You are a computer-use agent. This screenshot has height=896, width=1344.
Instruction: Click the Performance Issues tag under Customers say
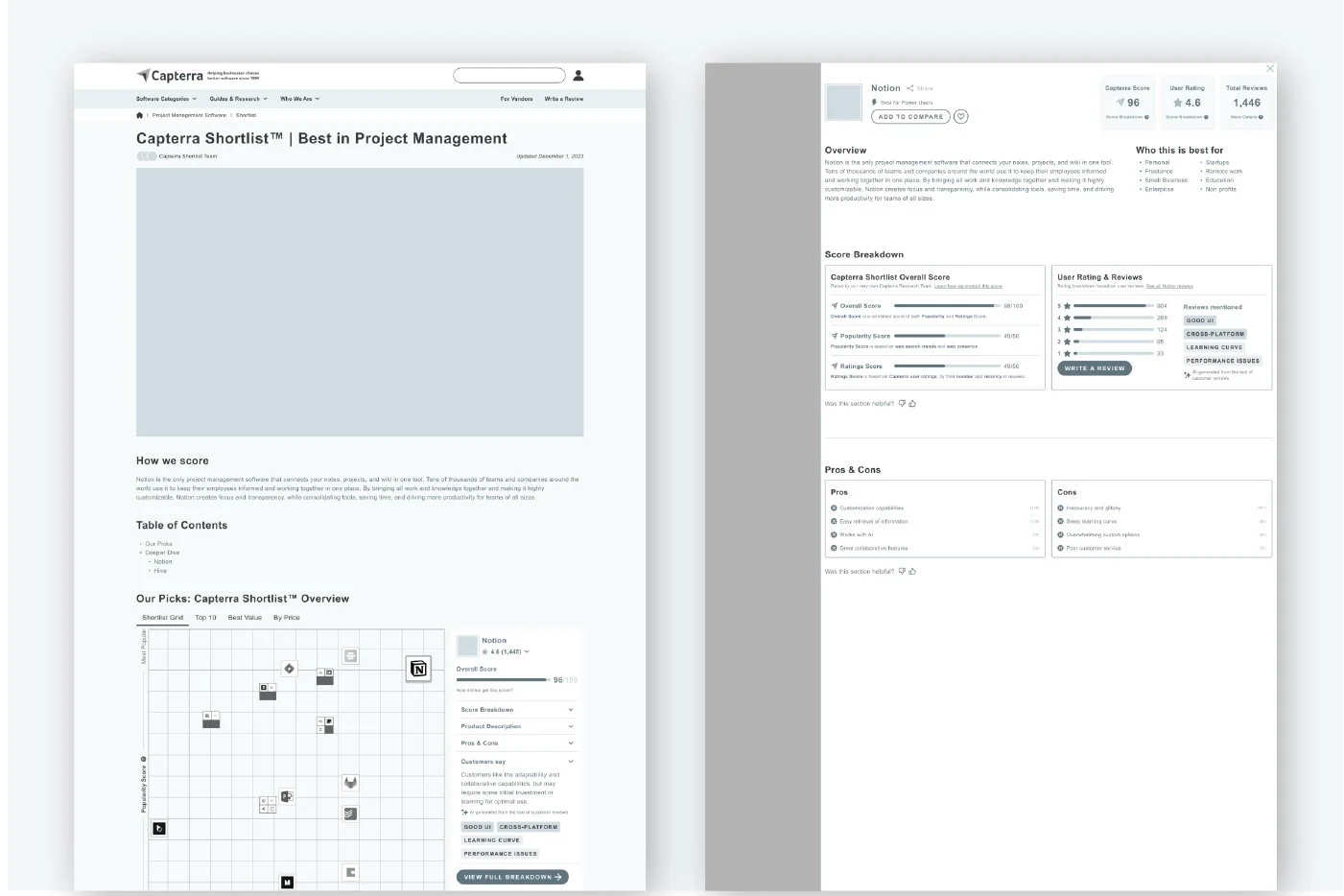point(501,854)
